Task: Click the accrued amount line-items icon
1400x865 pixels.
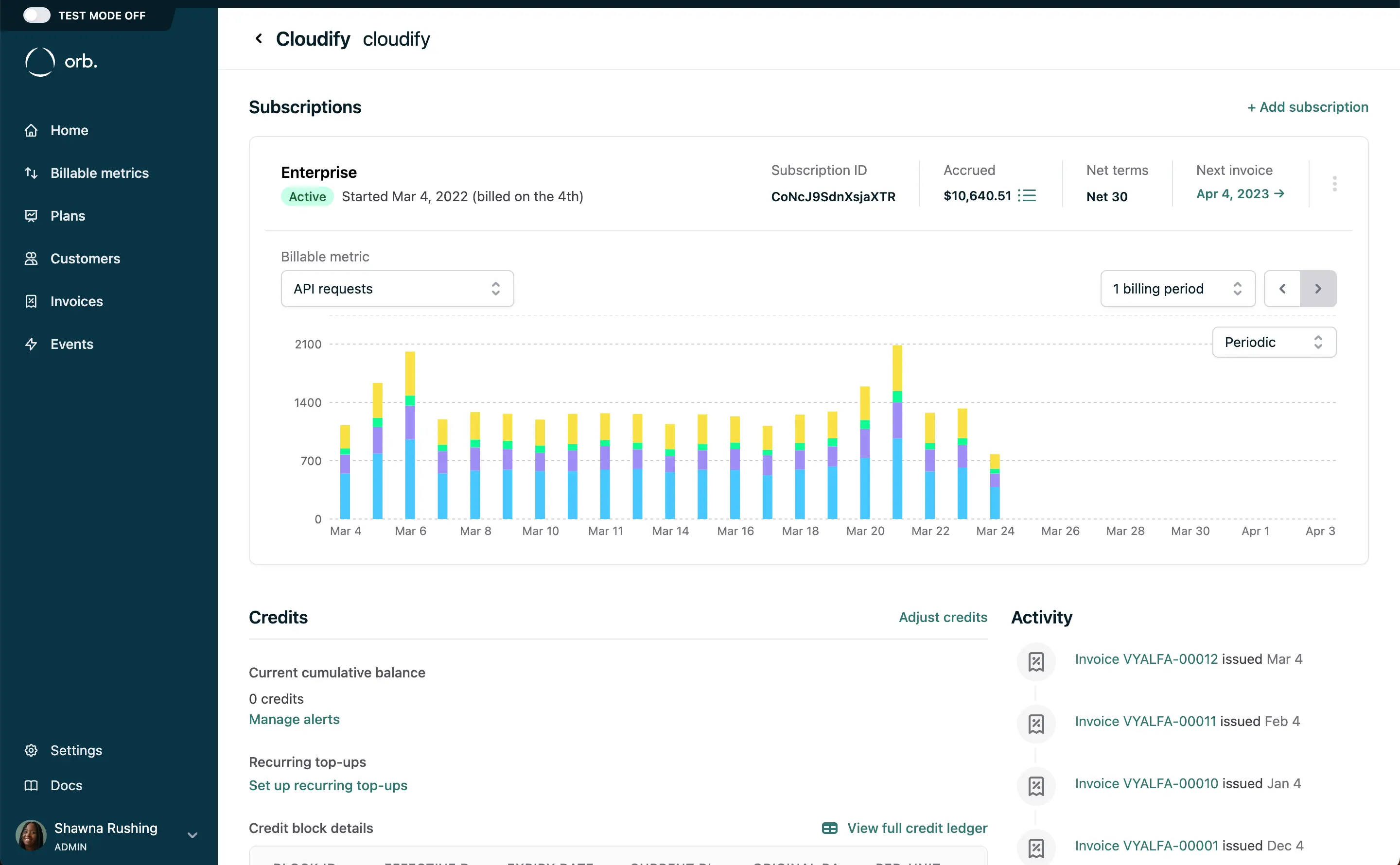Action: [1028, 195]
